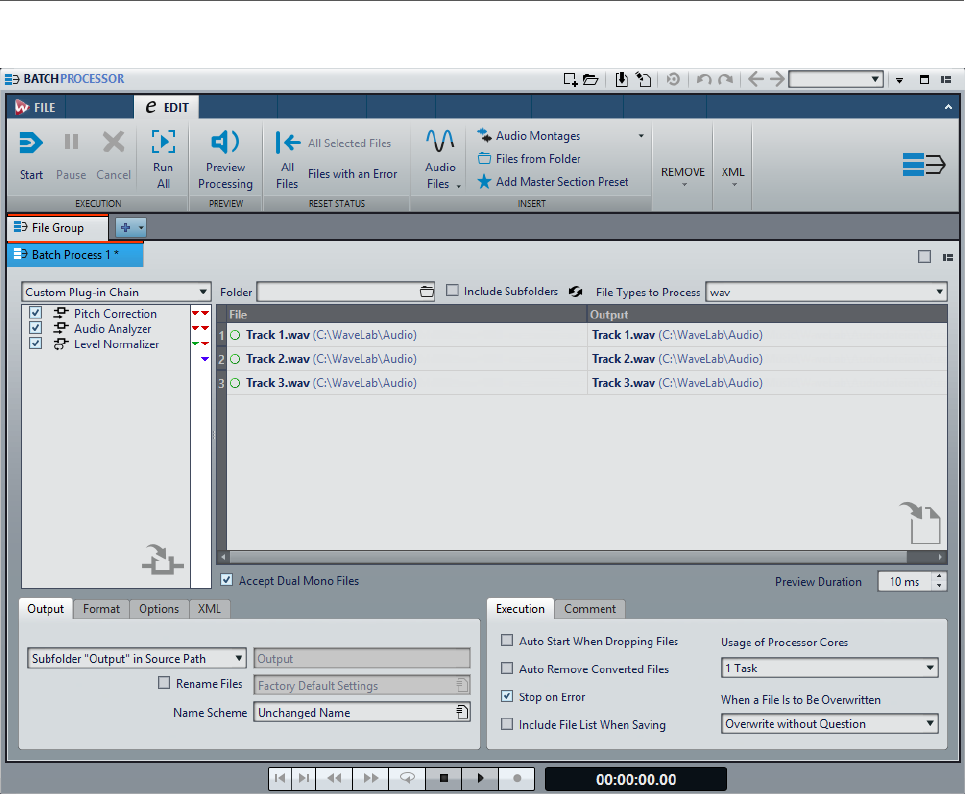Click the stop playback button
Viewport: 965px width, 794px height.
(x=444, y=779)
